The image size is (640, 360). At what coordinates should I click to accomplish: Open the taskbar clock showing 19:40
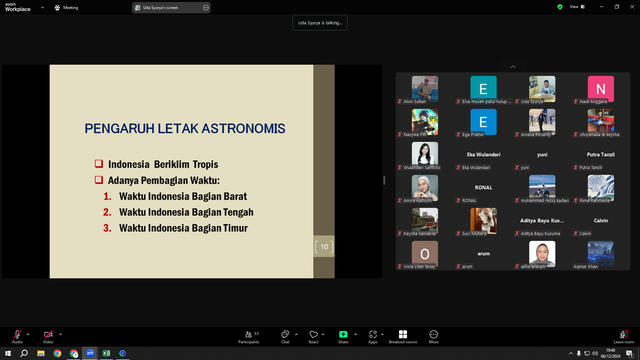[611, 353]
